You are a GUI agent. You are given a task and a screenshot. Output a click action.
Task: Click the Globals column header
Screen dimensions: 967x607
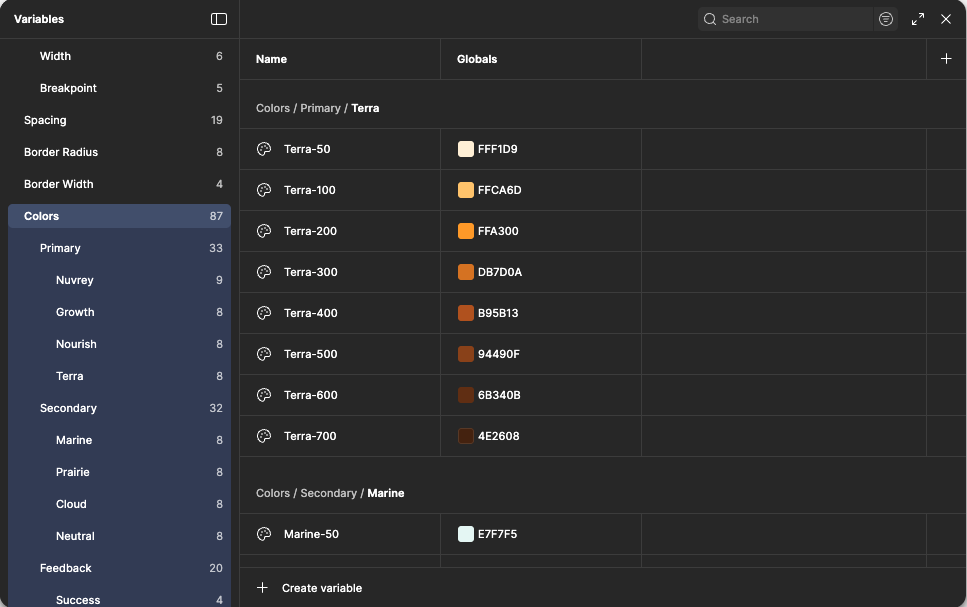[477, 59]
